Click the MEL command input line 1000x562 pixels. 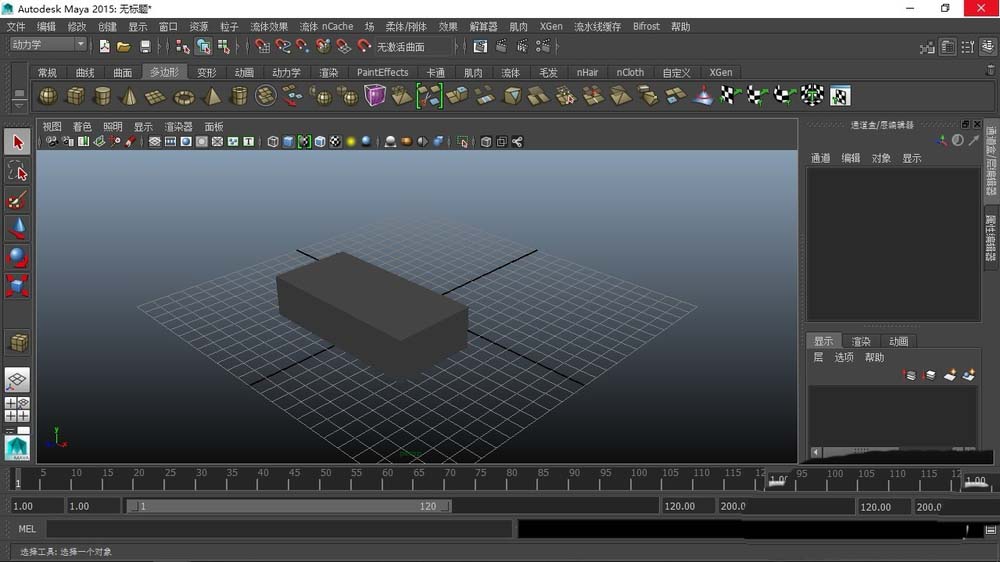pyautogui.click(x=279, y=529)
